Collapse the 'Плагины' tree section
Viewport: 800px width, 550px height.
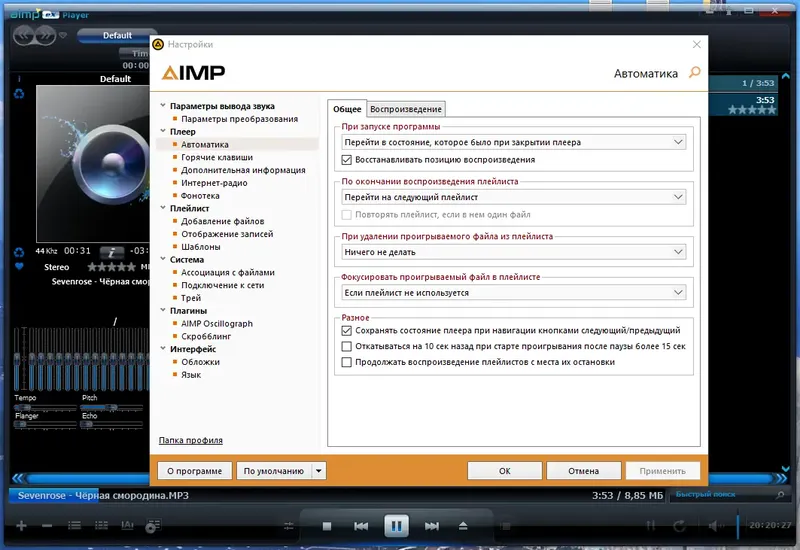pyautogui.click(x=163, y=310)
